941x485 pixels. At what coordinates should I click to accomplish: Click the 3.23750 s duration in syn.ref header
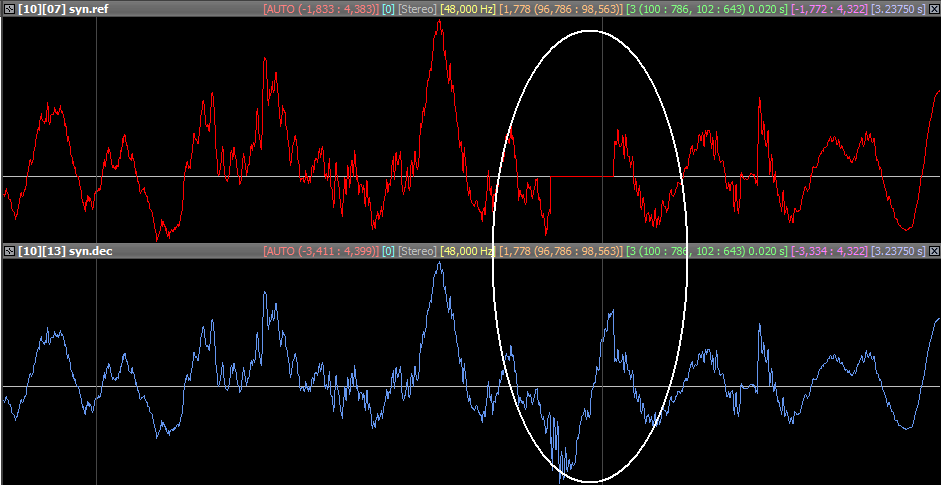[x=898, y=8]
